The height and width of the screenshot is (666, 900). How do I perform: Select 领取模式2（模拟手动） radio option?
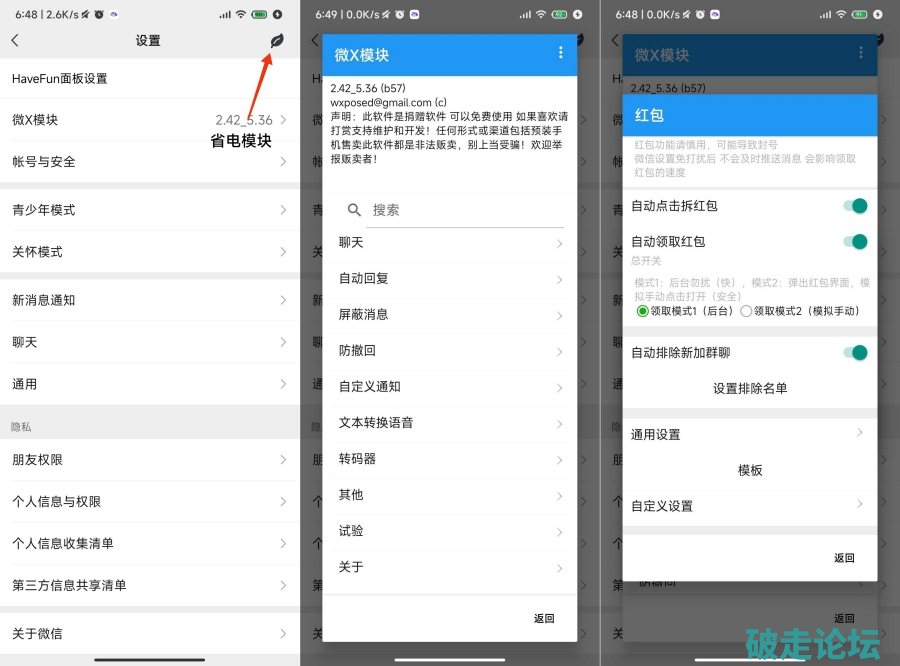tap(746, 311)
